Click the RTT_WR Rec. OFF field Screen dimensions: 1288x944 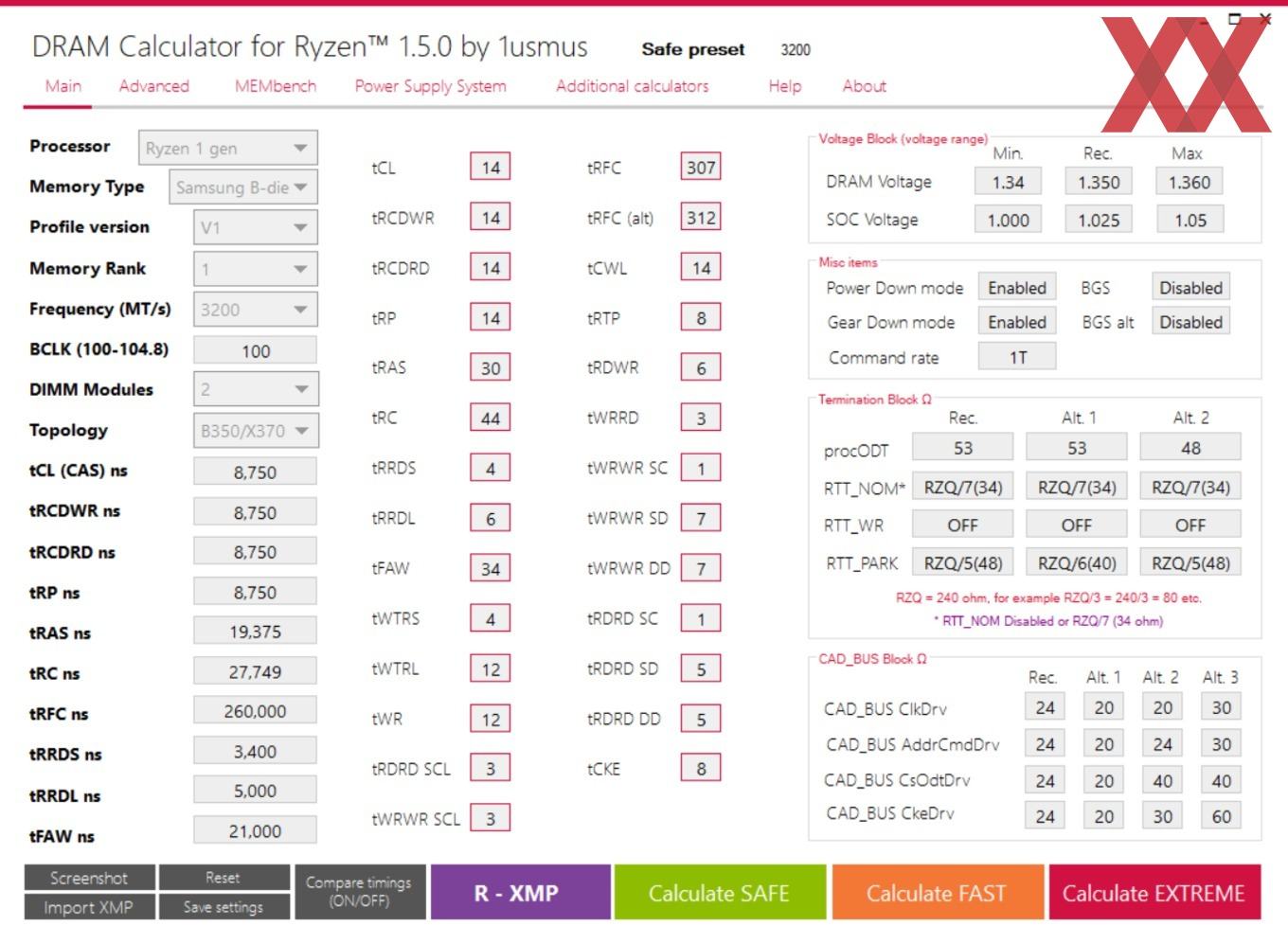963,525
